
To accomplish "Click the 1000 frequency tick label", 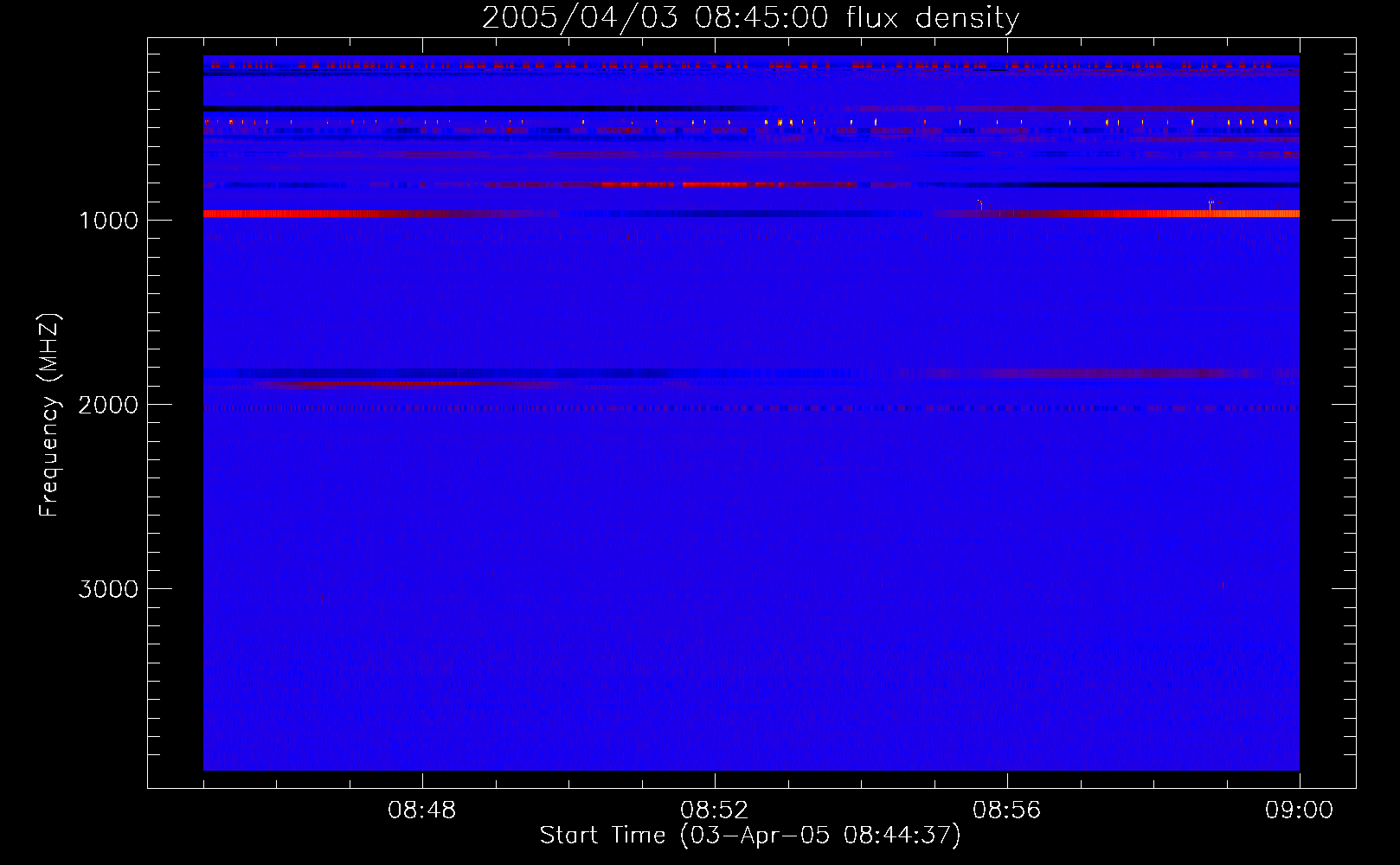I will [108, 221].
